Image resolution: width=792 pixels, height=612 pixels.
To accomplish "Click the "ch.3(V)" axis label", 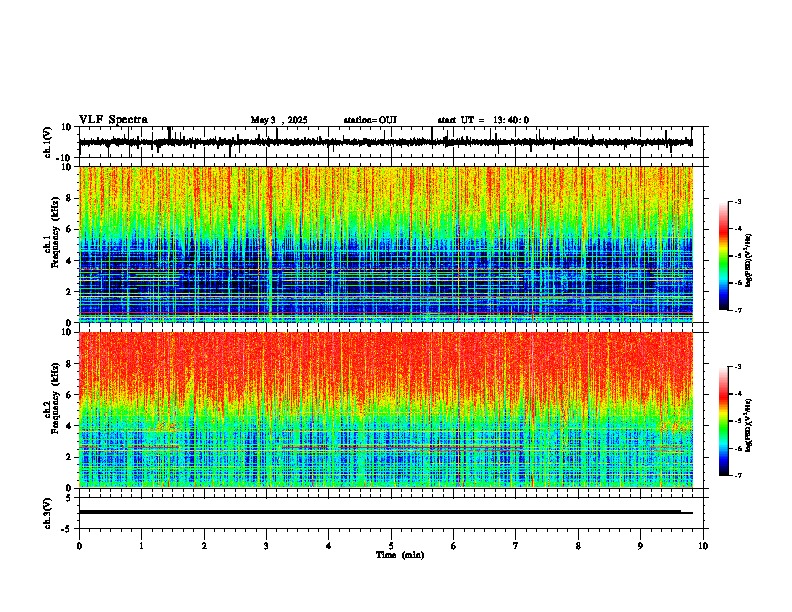I will tap(48, 513).
